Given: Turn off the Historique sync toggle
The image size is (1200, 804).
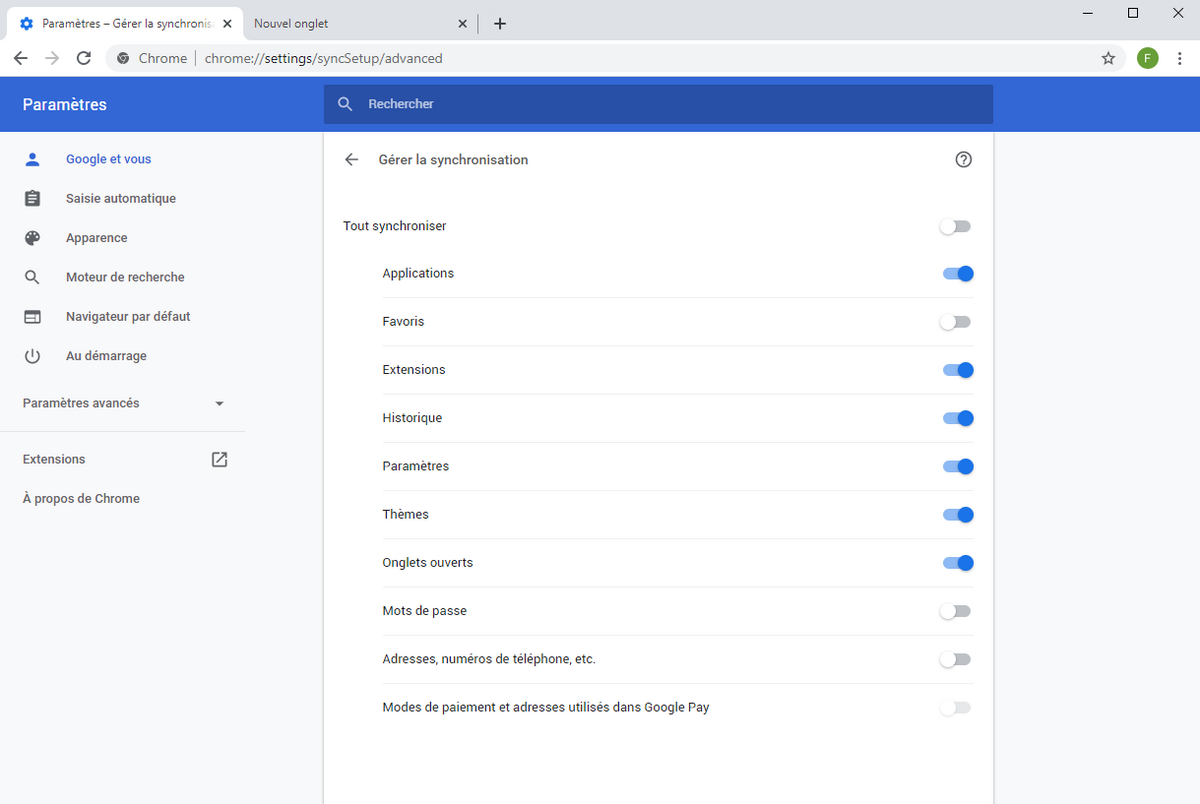Looking at the screenshot, I should (958, 418).
